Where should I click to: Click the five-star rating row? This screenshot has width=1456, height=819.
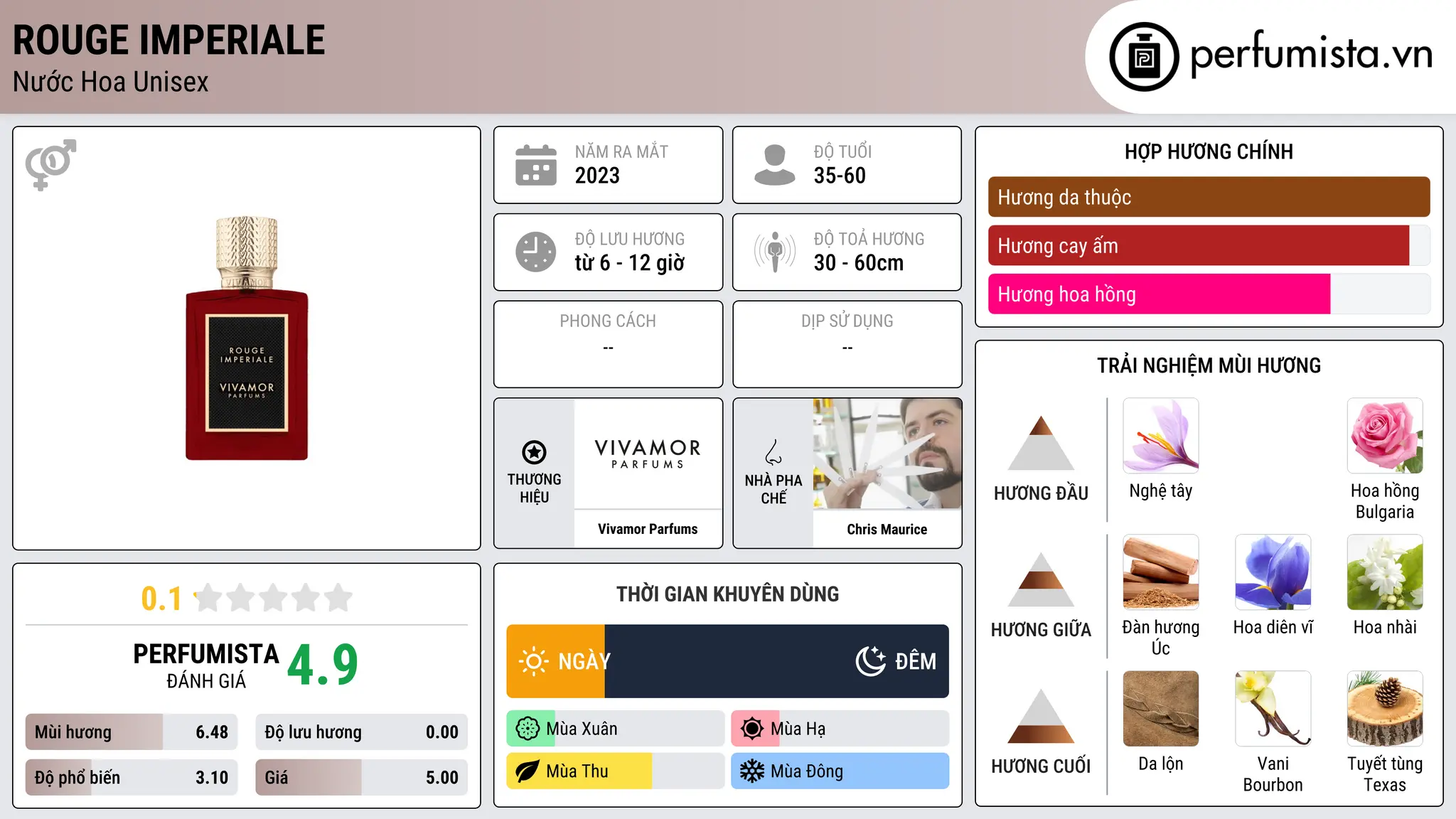point(273,598)
